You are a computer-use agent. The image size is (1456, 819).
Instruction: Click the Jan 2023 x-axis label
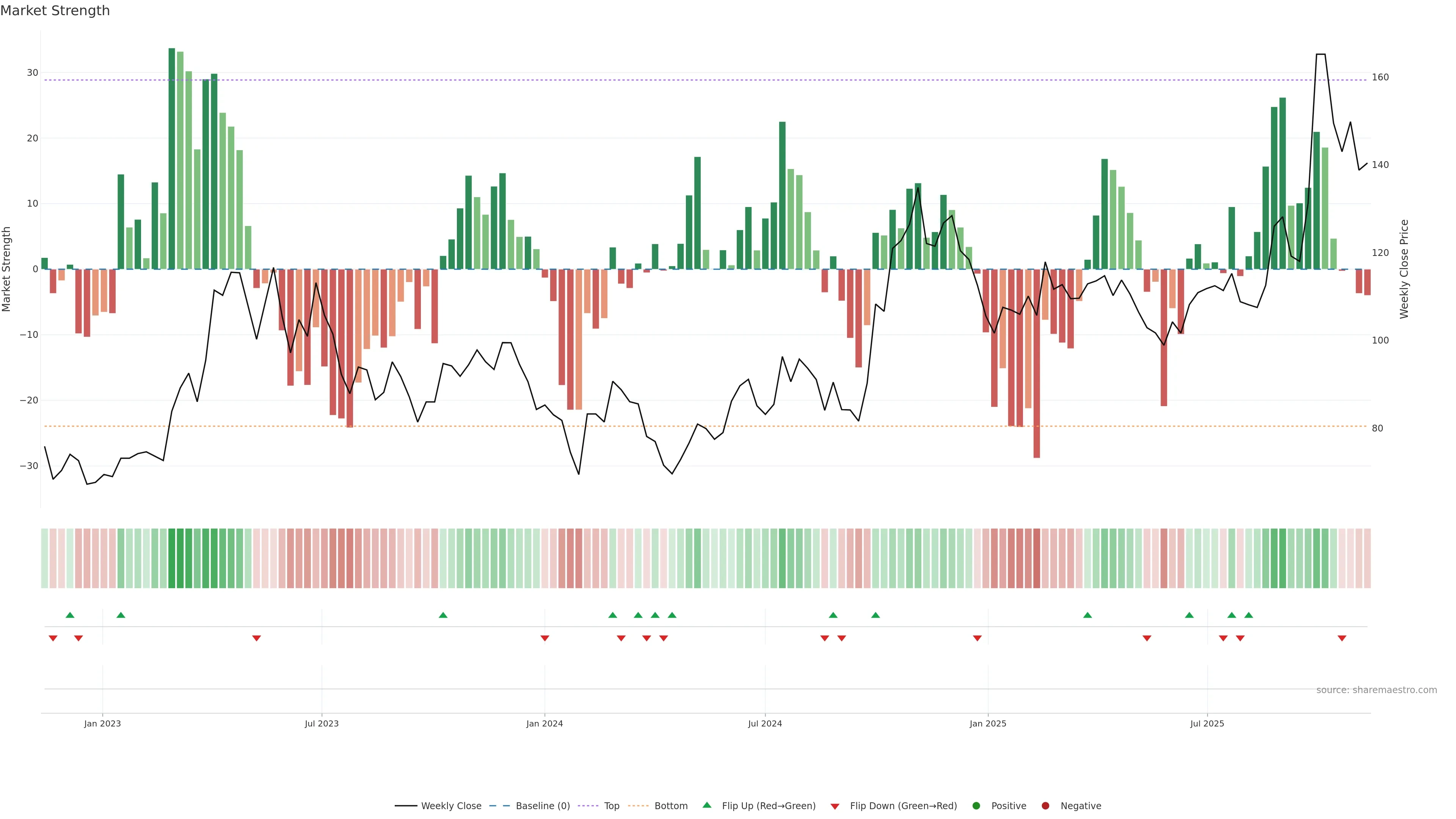102,723
